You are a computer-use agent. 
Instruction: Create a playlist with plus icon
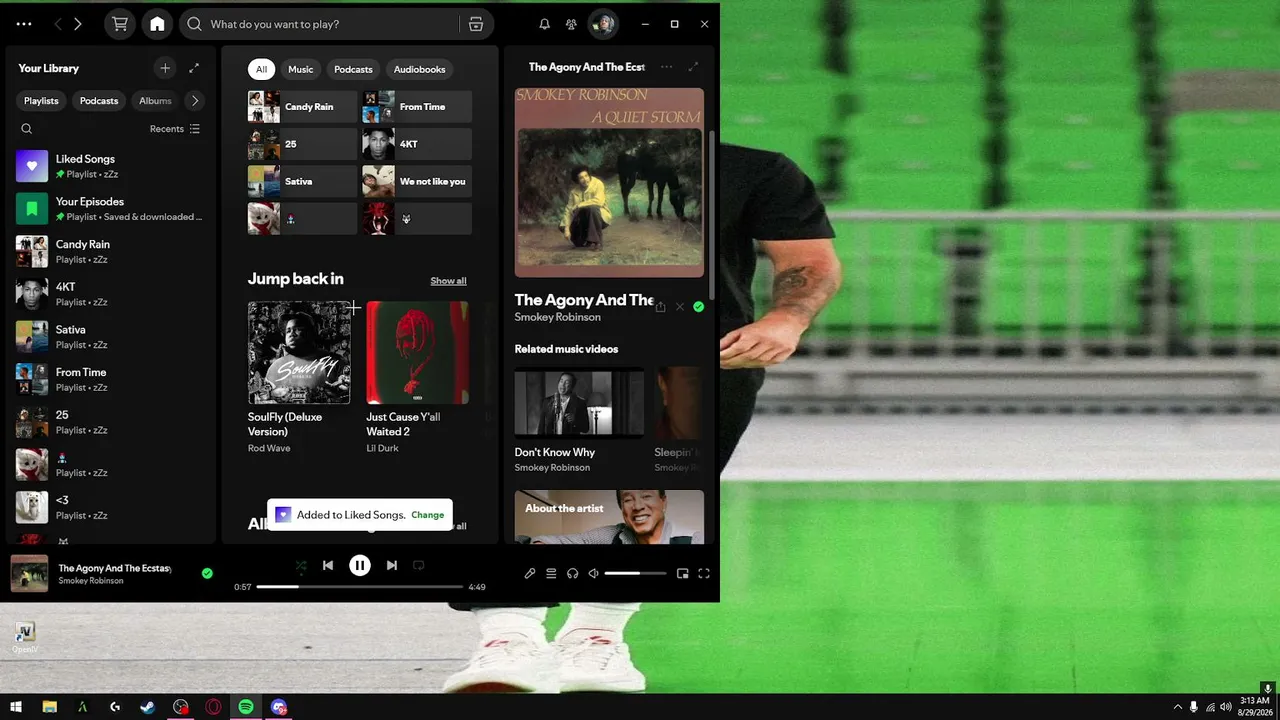point(165,68)
